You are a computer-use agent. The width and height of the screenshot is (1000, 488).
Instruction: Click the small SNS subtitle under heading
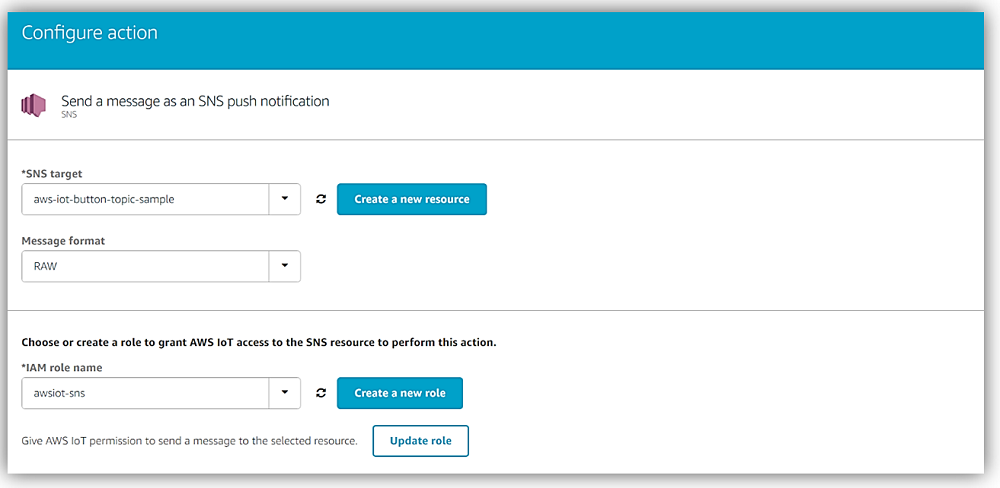pyautogui.click(x=69, y=115)
